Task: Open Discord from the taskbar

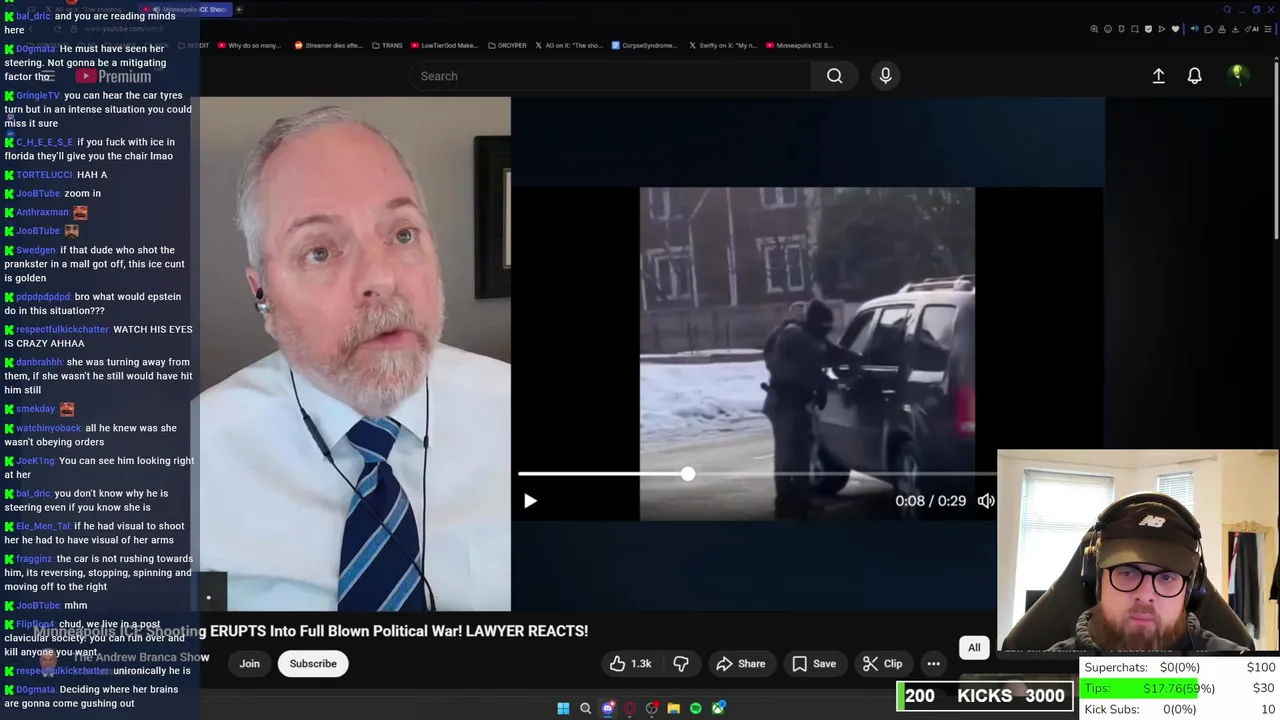Action: [x=607, y=708]
